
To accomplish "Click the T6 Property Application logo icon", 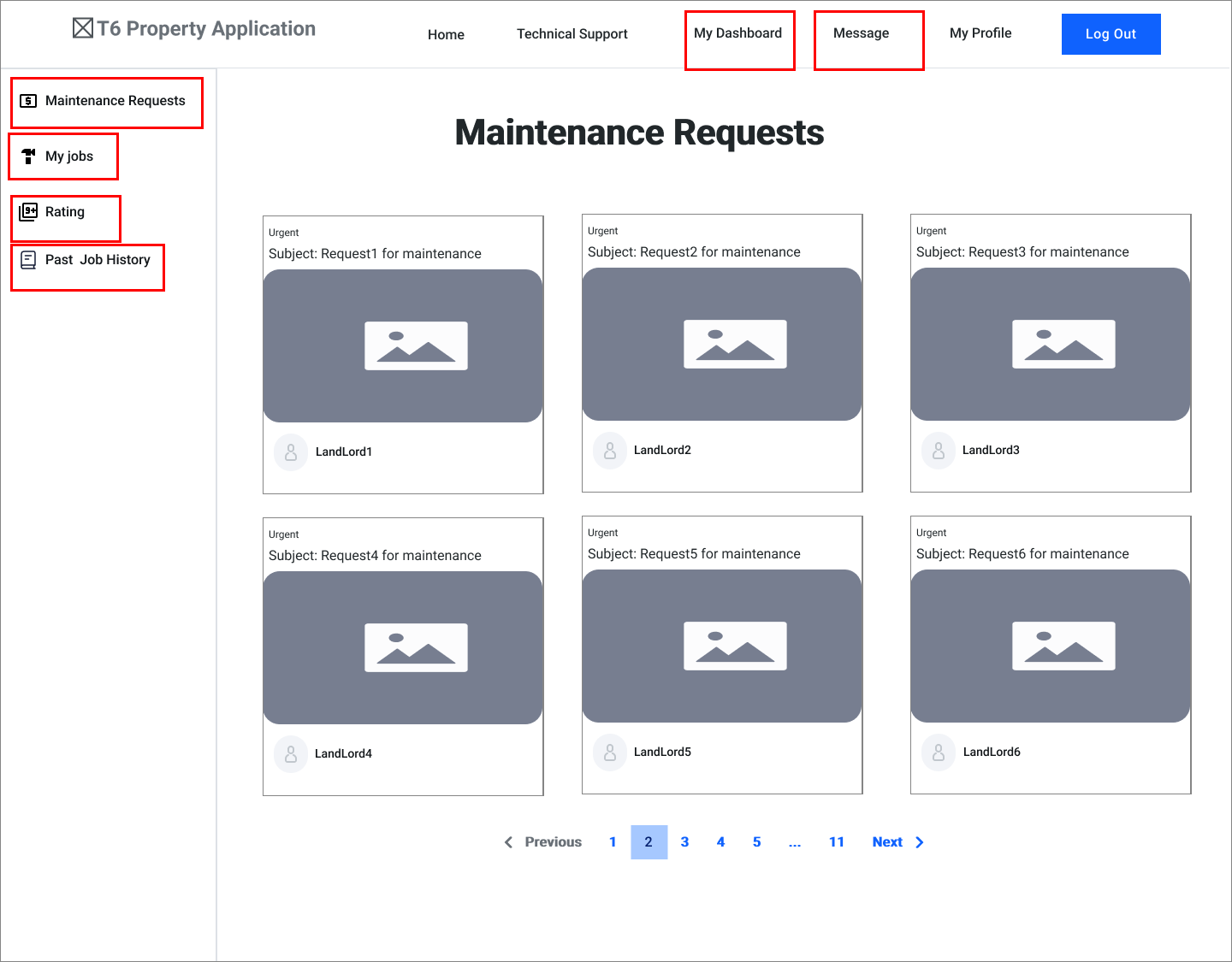I will coord(83,29).
